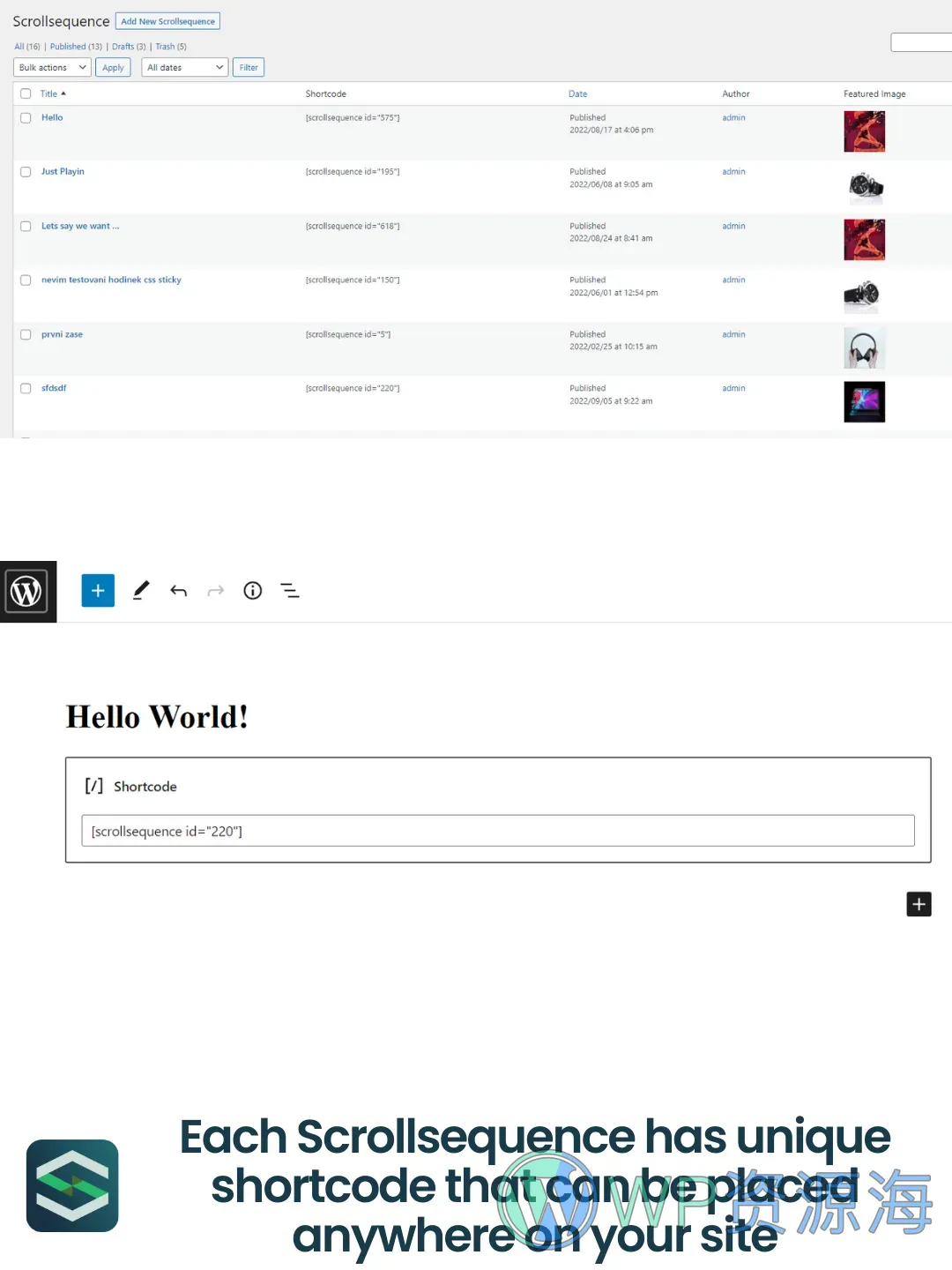Click Add New Scrollsequence button
The height and width of the screenshot is (1270, 952).
click(x=167, y=21)
